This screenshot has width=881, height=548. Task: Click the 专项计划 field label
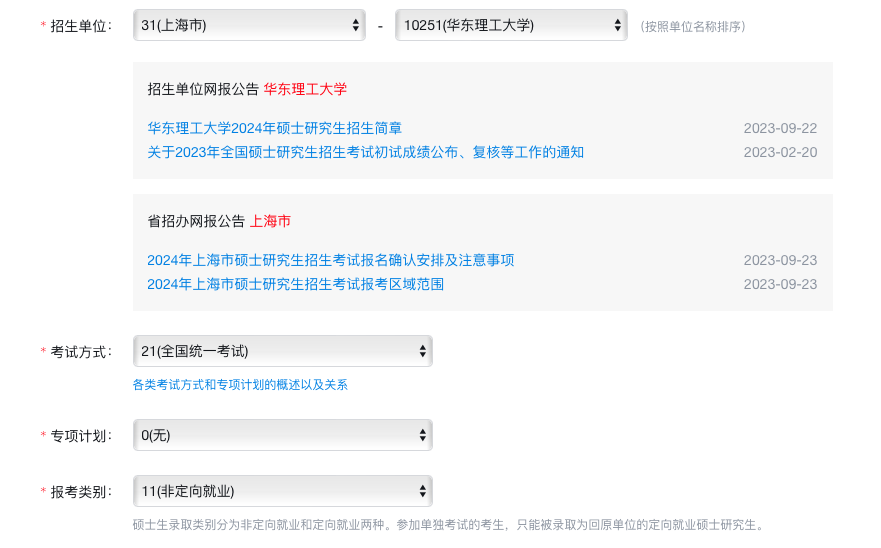pos(81,436)
